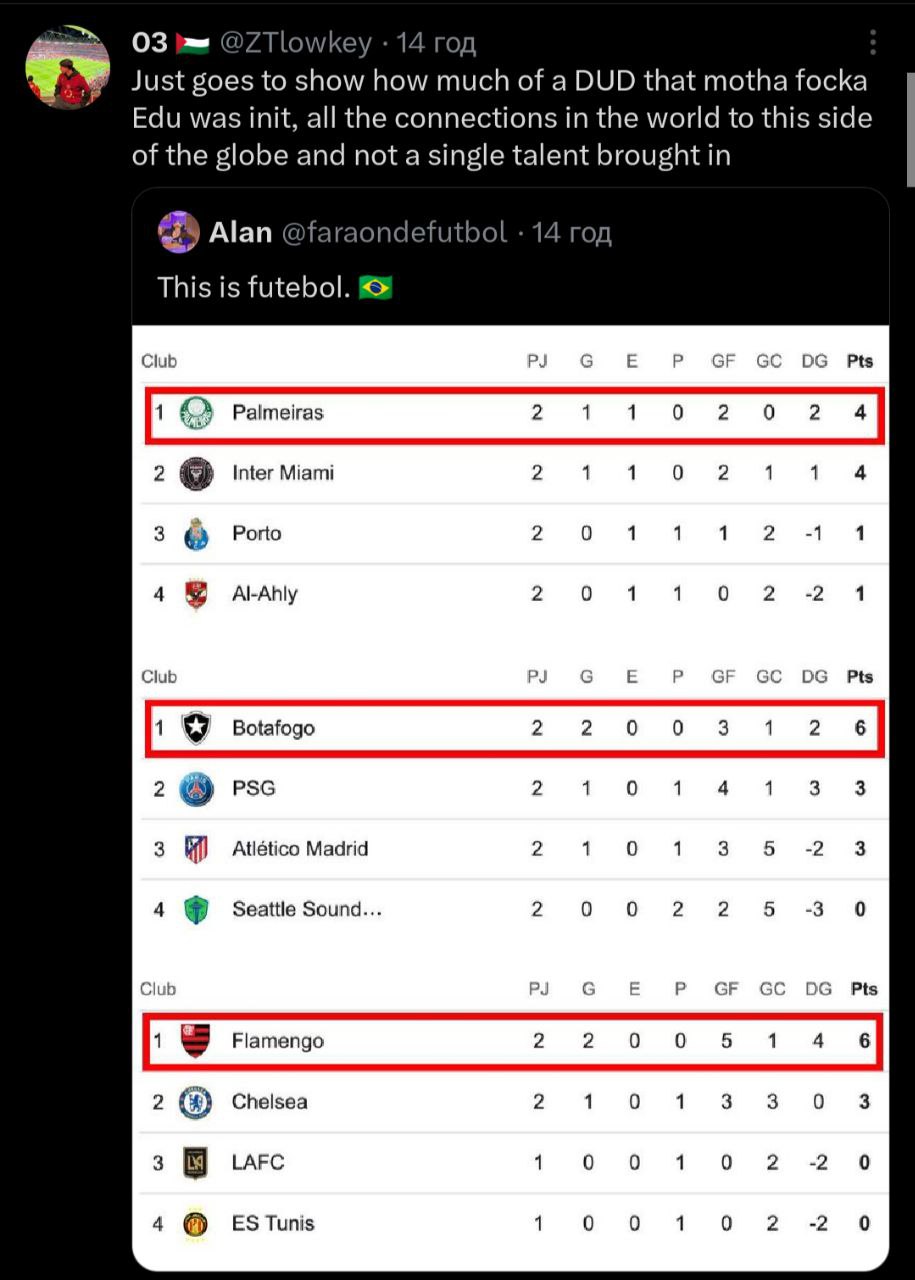This screenshot has width=915, height=1280.
Task: Click the Botafogo star shield logo
Action: 196,729
